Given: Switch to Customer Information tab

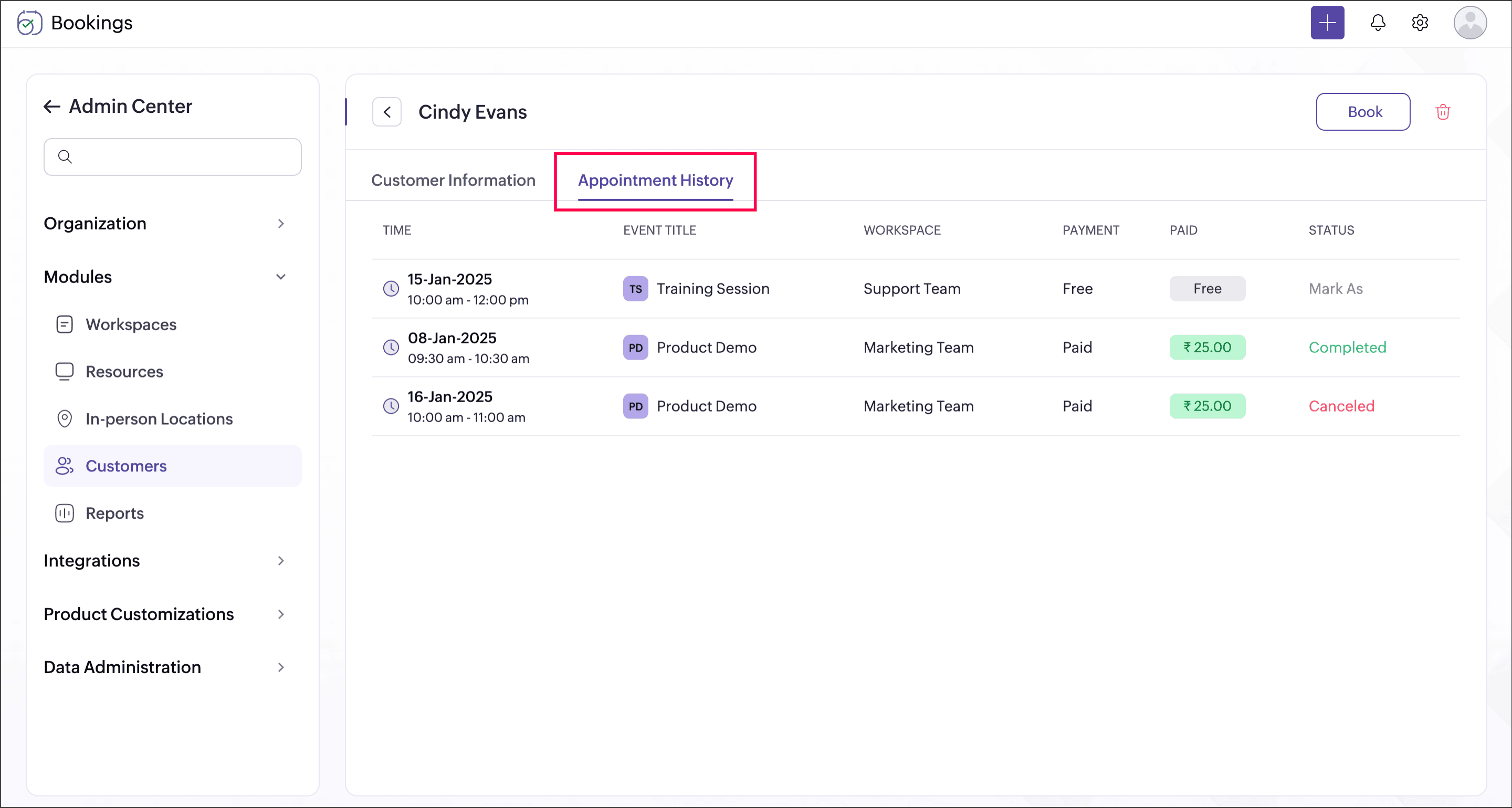Looking at the screenshot, I should (453, 180).
